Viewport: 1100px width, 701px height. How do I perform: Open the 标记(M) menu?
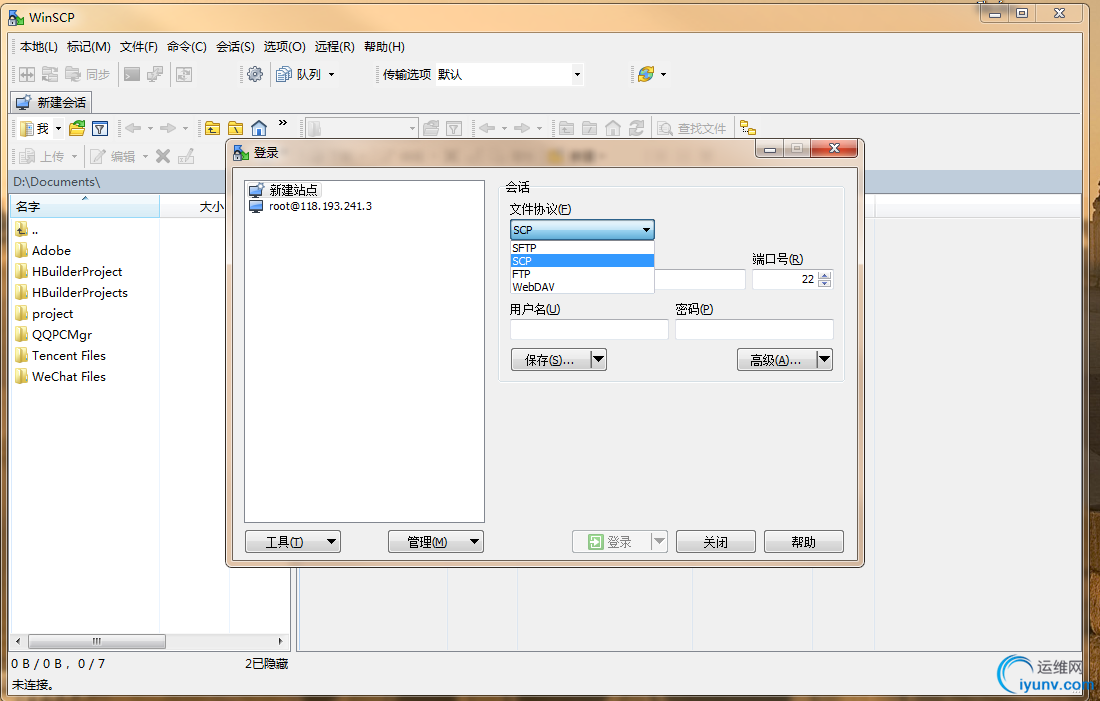[88, 46]
